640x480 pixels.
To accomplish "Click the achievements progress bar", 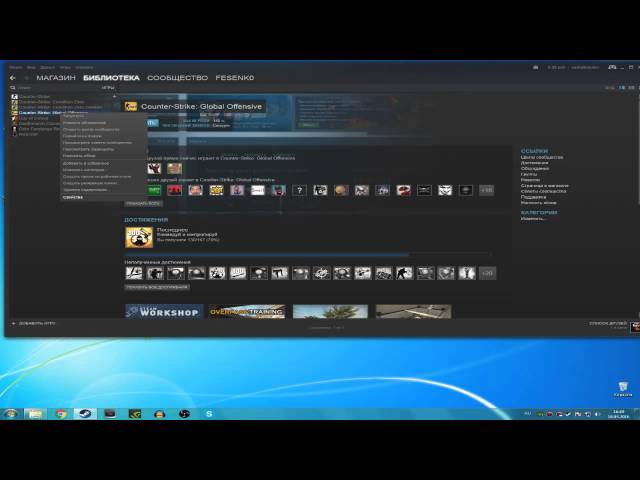I will tap(308, 254).
